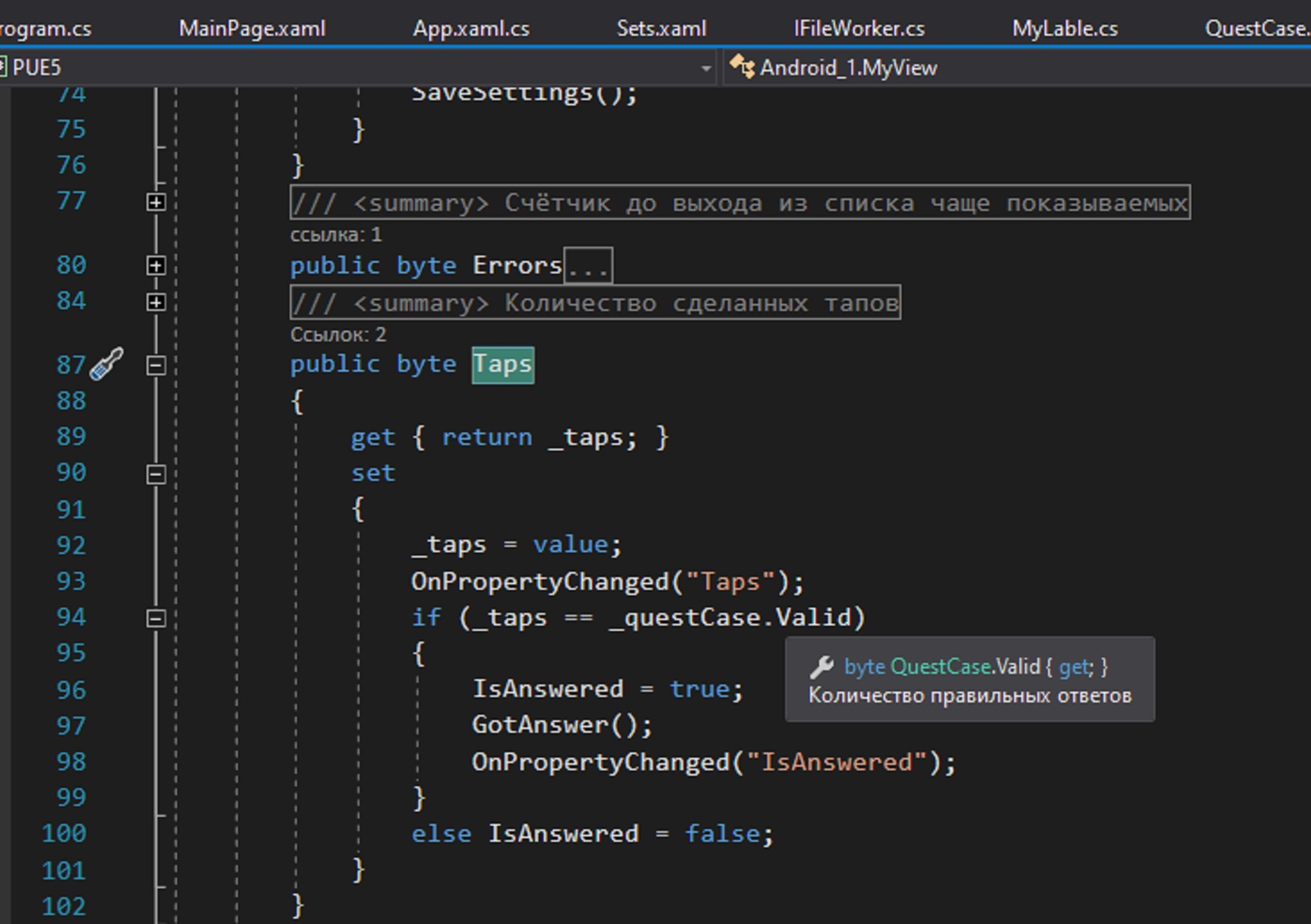Click the Android_1.MyView class icon
This screenshot has height=924, width=1311.
[x=742, y=67]
